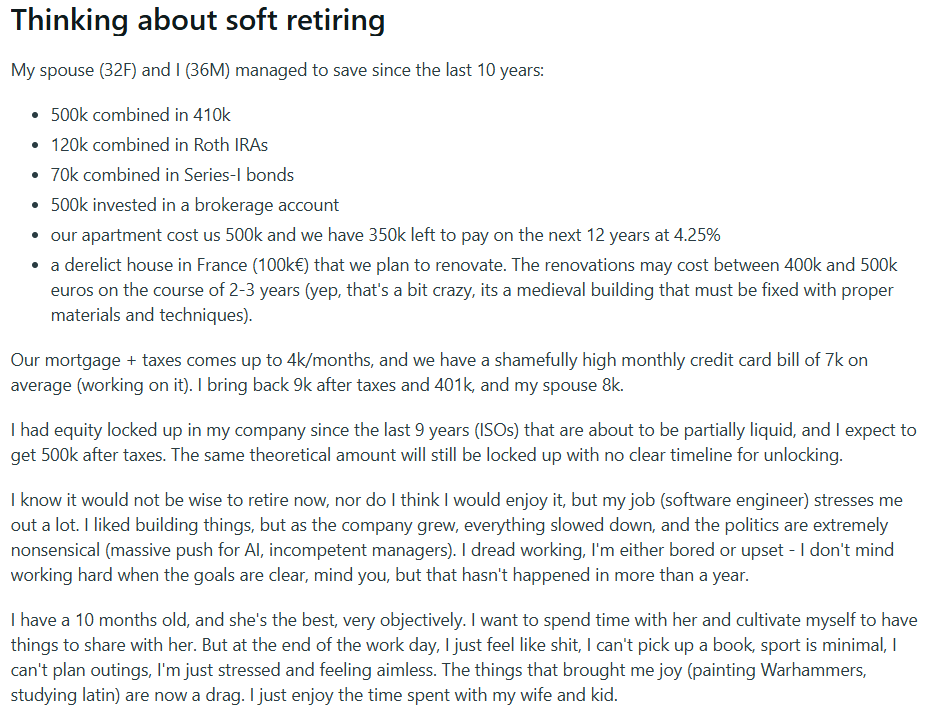Image resolution: width=927 pixels, height=712 pixels.
Task: Click the apartment cost bullet mentioning 4.25%
Action: point(385,235)
